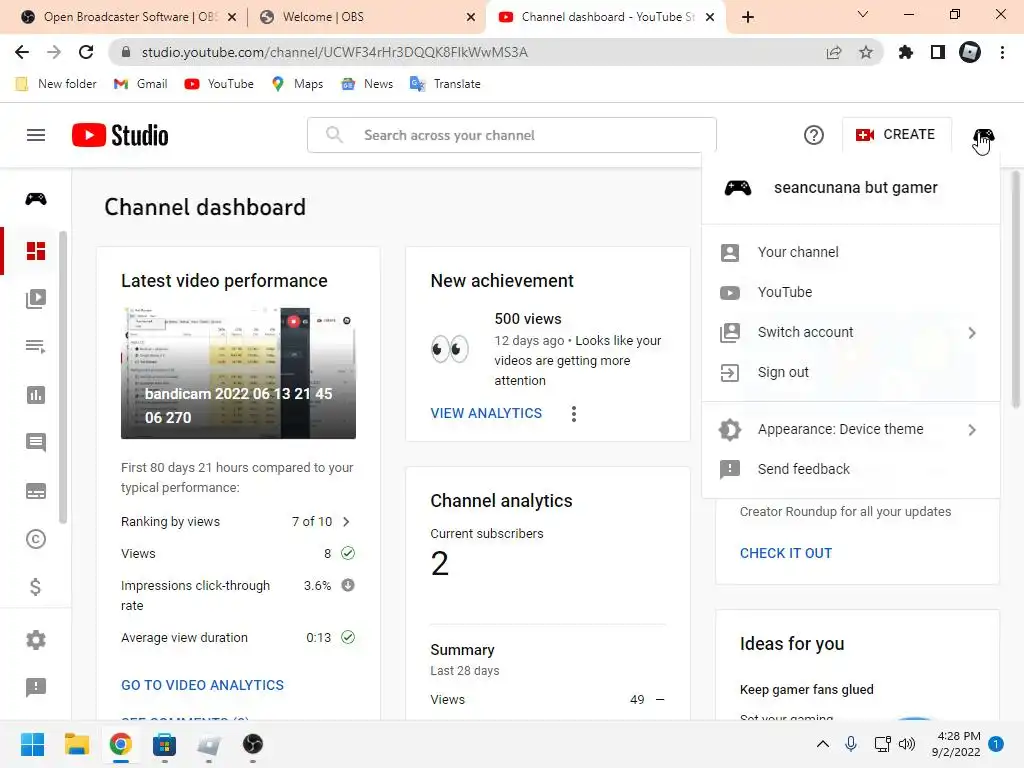Open the Chrome profile avatar
The height and width of the screenshot is (768, 1024).
point(970,52)
